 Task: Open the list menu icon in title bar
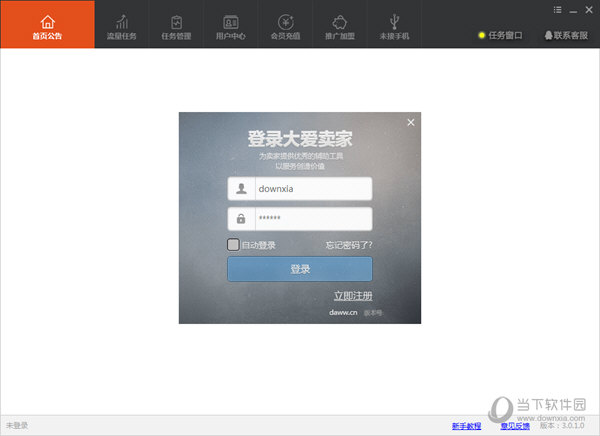[558, 10]
